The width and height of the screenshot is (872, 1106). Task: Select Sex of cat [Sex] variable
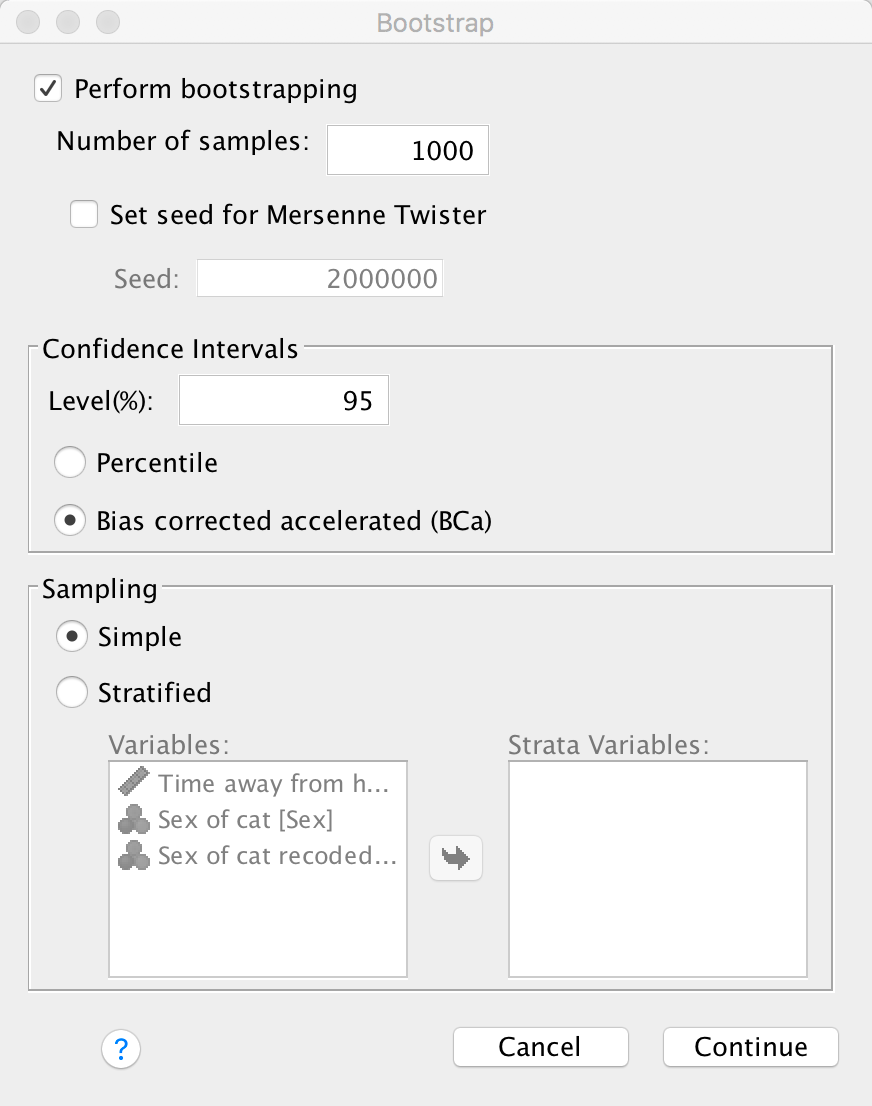[245, 820]
